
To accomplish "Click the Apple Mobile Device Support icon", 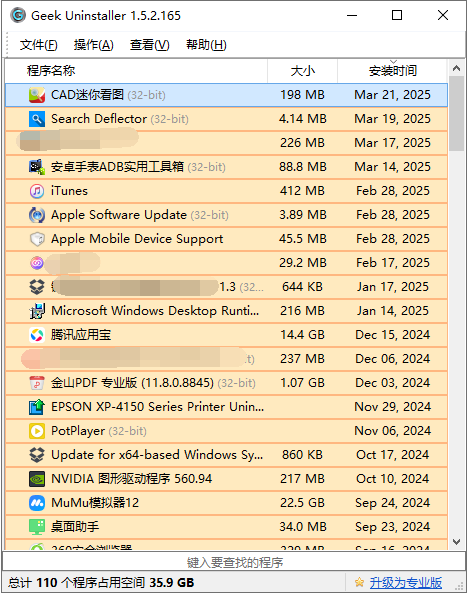I will tap(37, 239).
